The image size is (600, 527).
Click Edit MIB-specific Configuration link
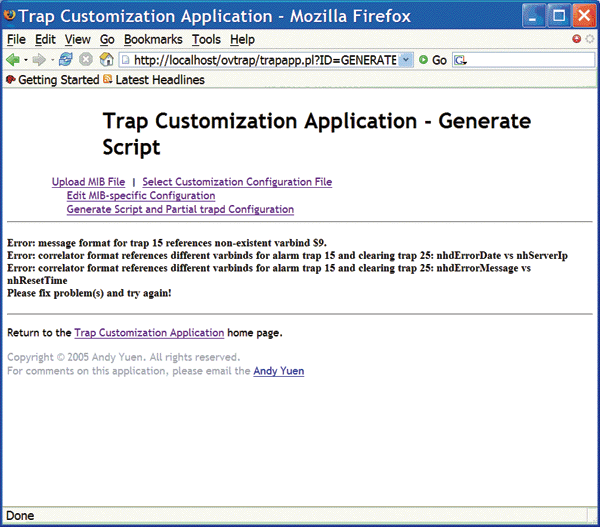click(140, 196)
